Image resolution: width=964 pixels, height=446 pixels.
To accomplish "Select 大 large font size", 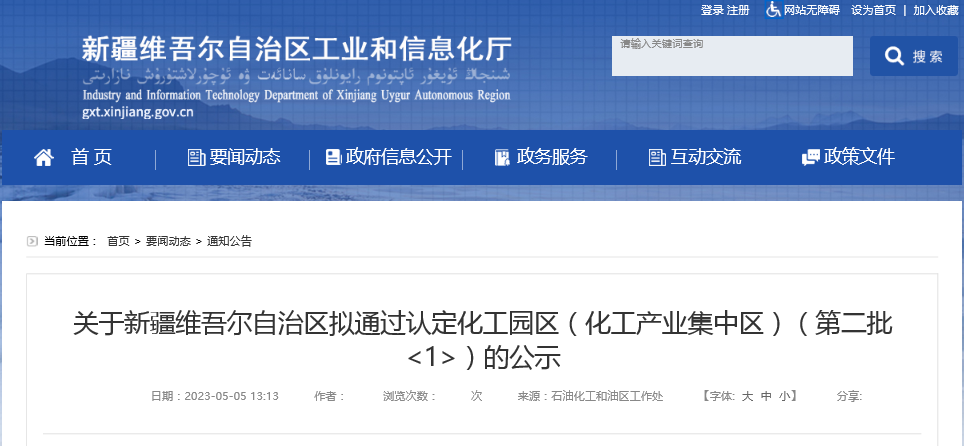I will [x=746, y=396].
